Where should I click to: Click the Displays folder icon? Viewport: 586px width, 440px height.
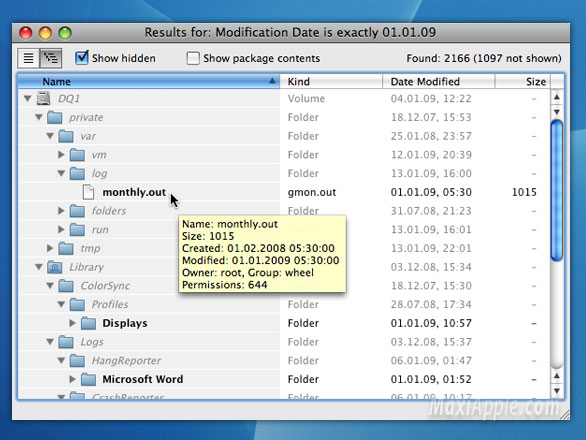coord(88,323)
